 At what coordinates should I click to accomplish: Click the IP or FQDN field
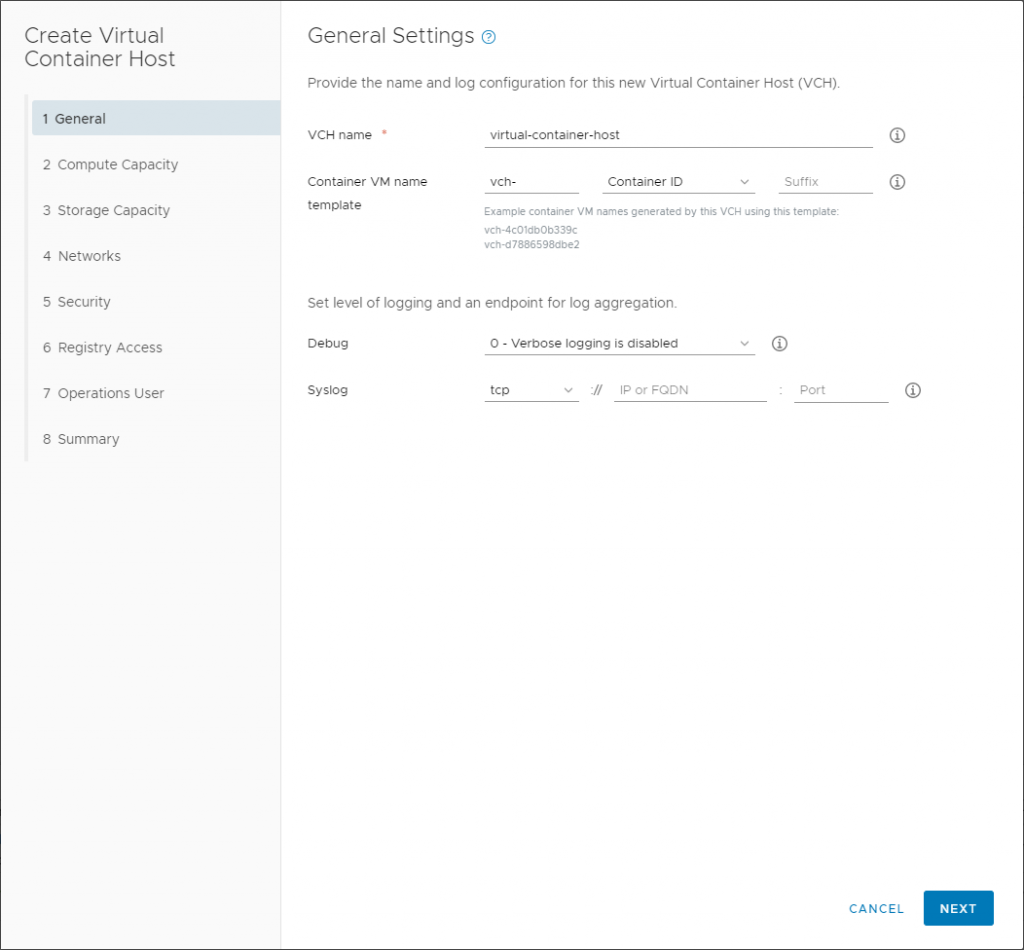689,389
